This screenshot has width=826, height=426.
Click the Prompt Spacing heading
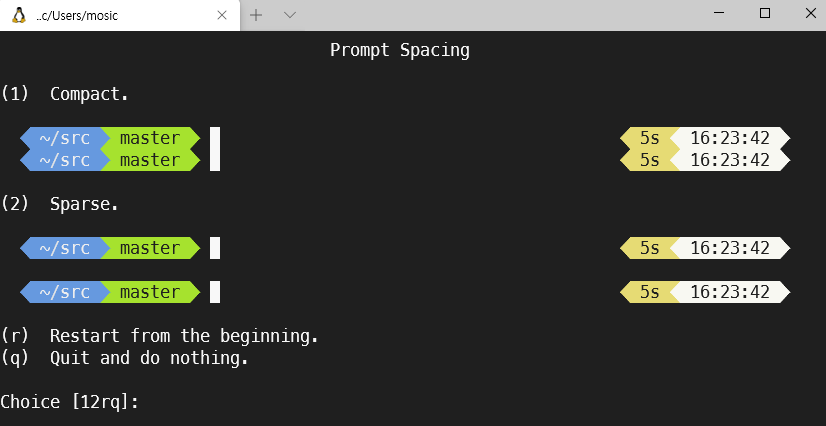(400, 50)
